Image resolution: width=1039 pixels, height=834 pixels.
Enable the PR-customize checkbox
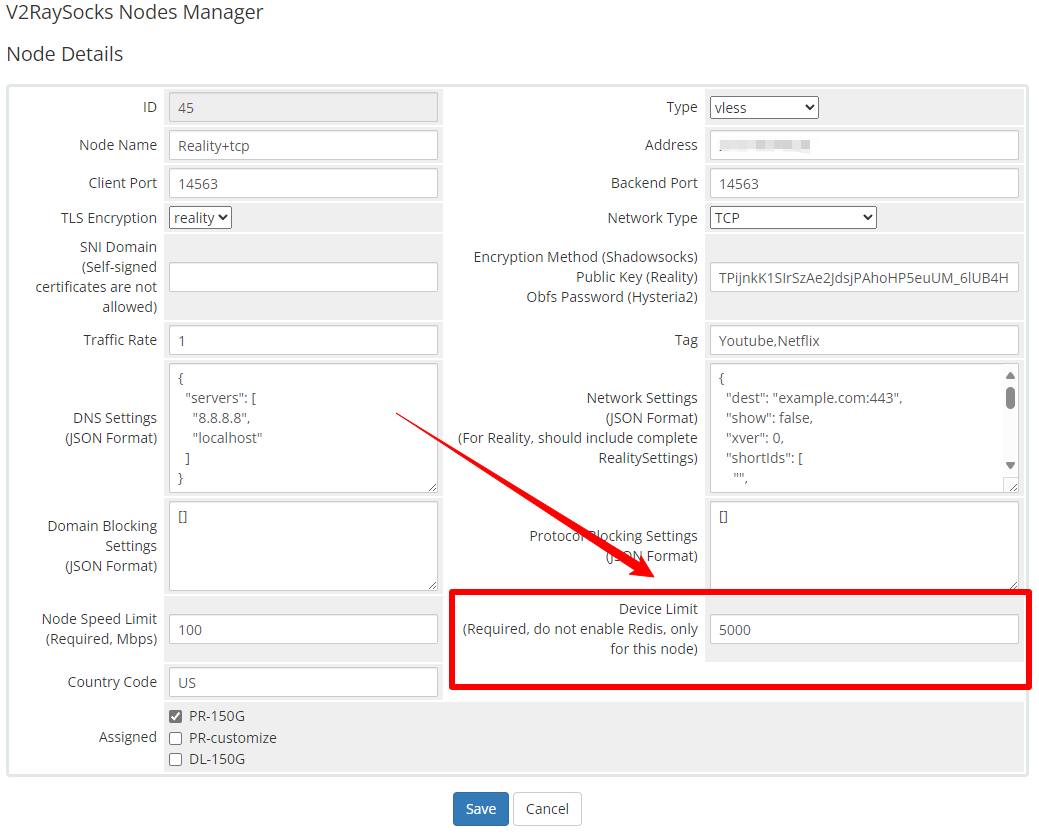176,738
